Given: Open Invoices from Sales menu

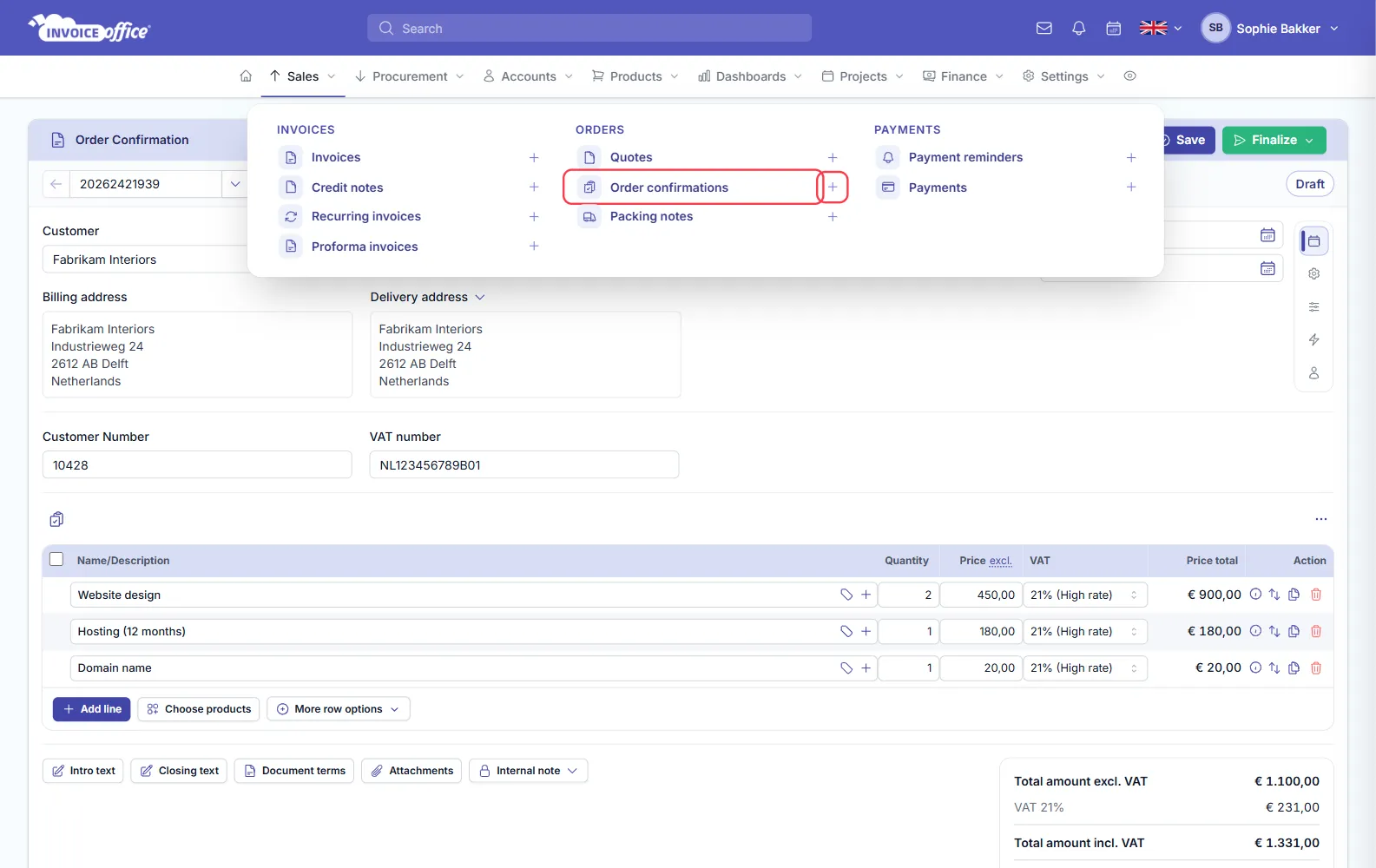Looking at the screenshot, I should point(336,158).
